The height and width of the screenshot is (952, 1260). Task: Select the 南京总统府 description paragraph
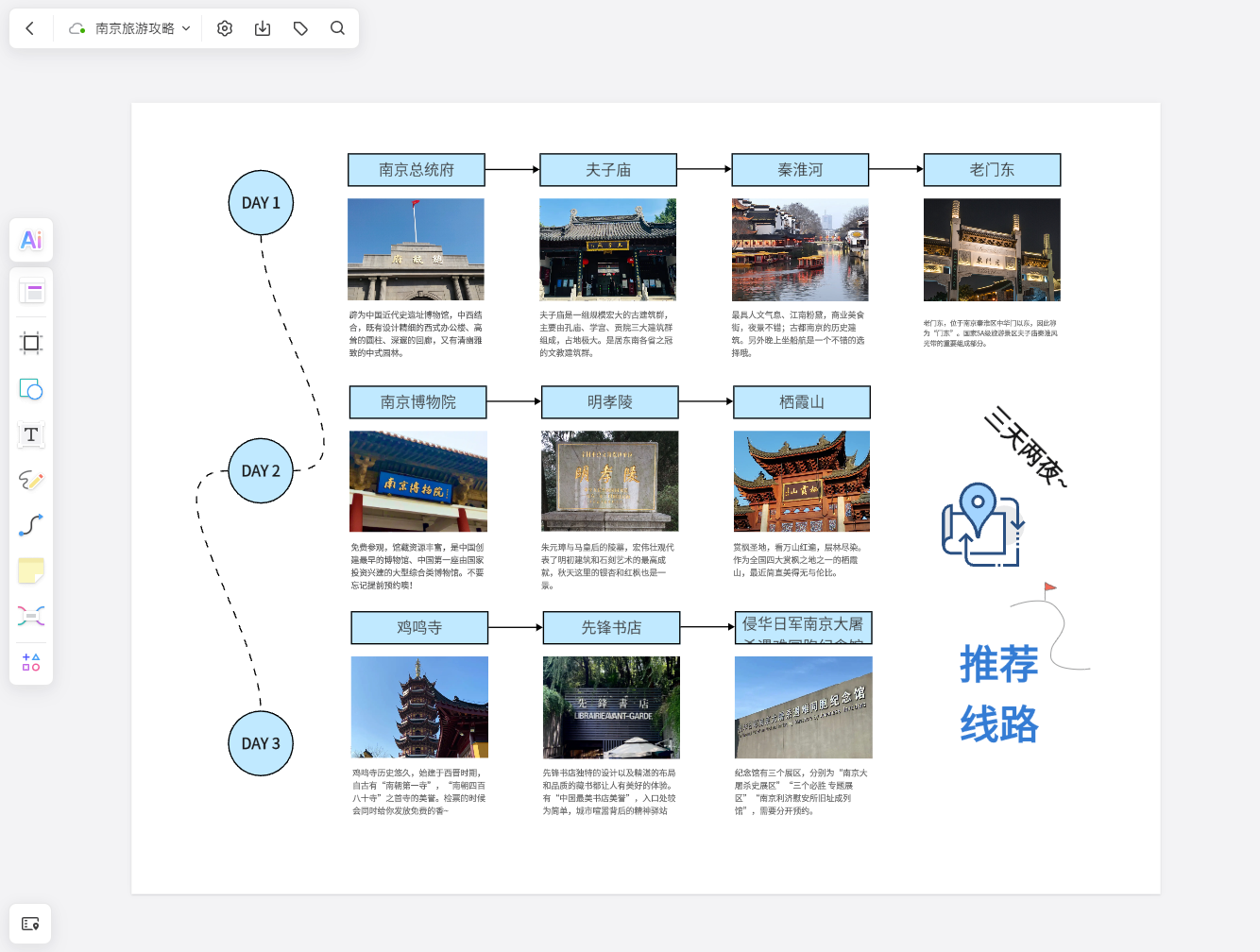click(x=416, y=334)
